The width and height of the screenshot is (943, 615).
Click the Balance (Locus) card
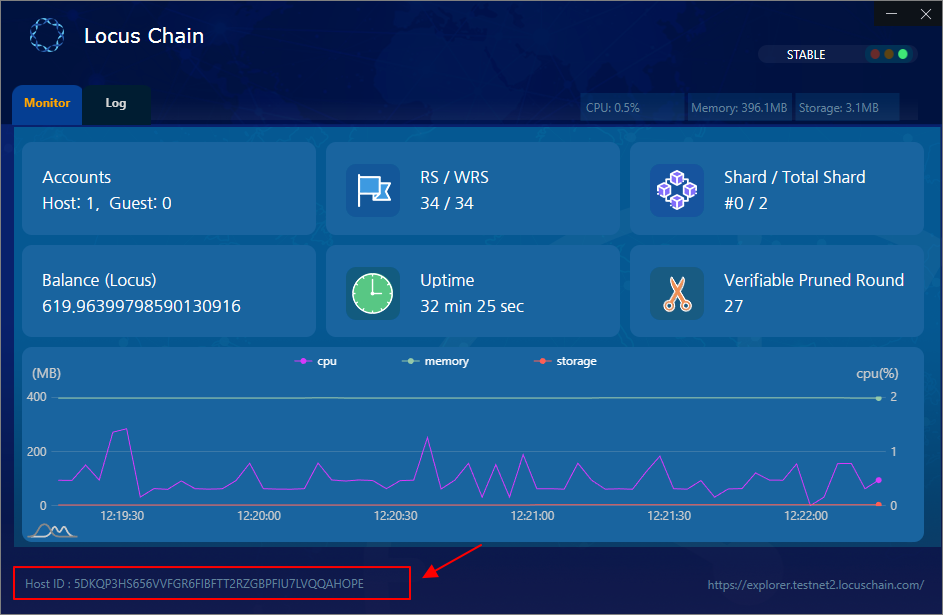(168, 292)
